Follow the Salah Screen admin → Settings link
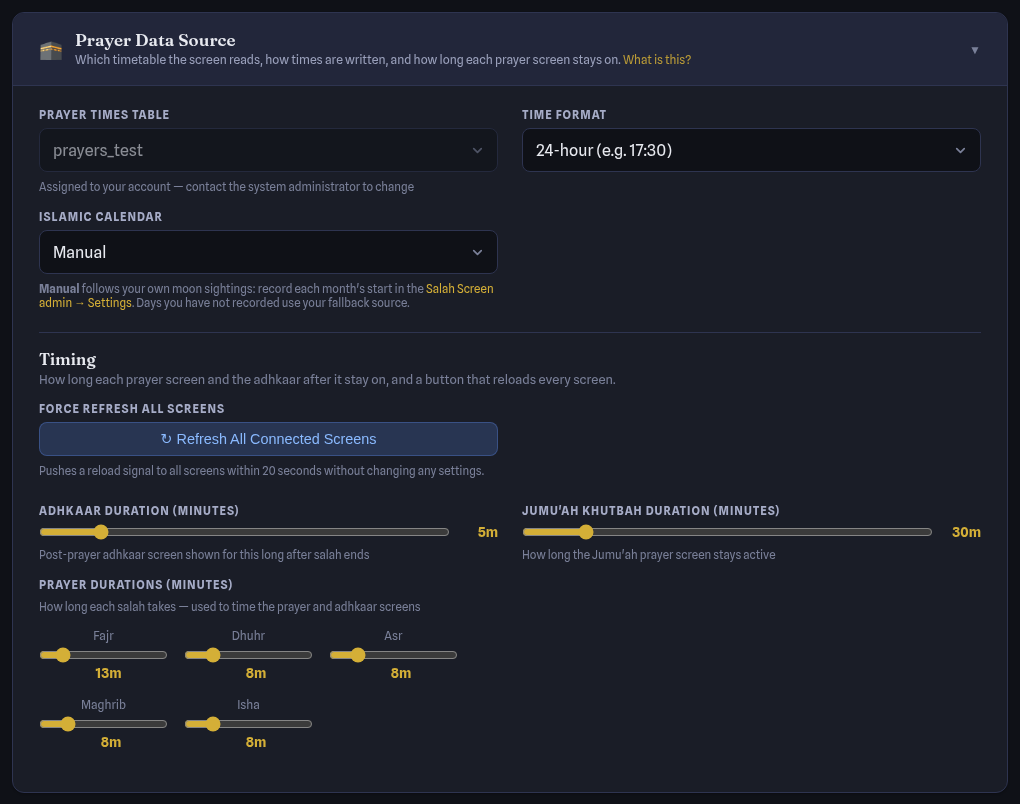This screenshot has width=1020, height=804. (266, 295)
